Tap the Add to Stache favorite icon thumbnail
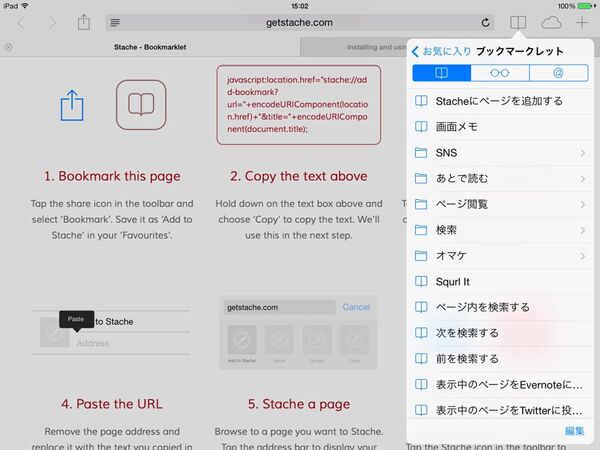 [x=242, y=340]
